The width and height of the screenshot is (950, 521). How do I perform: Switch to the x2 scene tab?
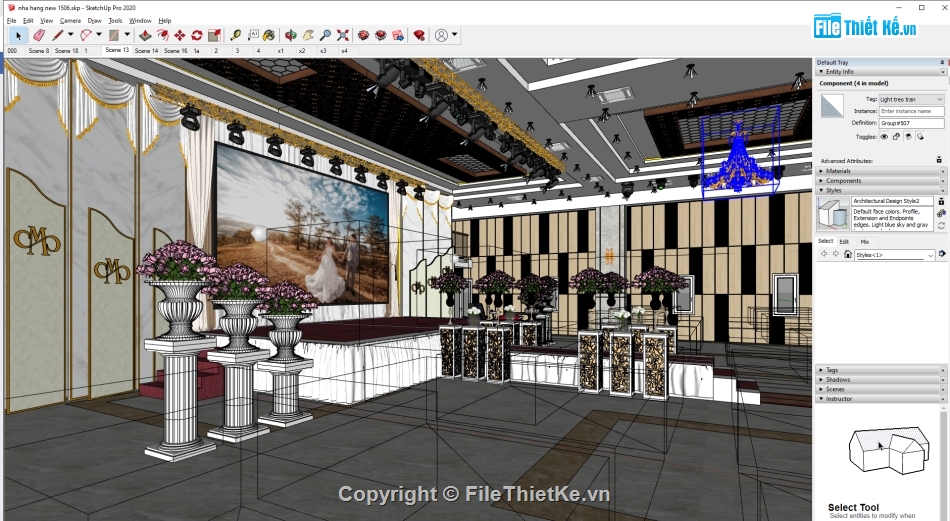click(302, 51)
